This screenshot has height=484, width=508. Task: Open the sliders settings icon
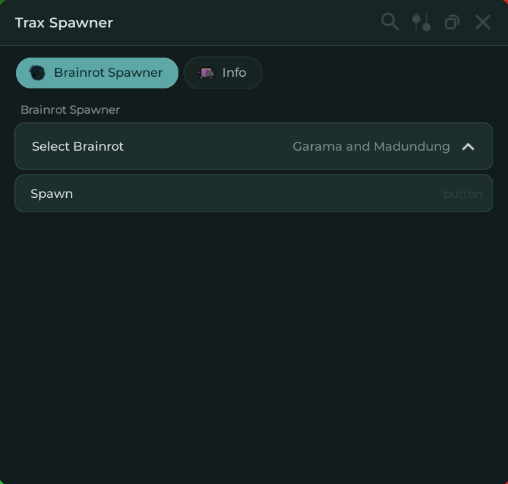[421, 22]
